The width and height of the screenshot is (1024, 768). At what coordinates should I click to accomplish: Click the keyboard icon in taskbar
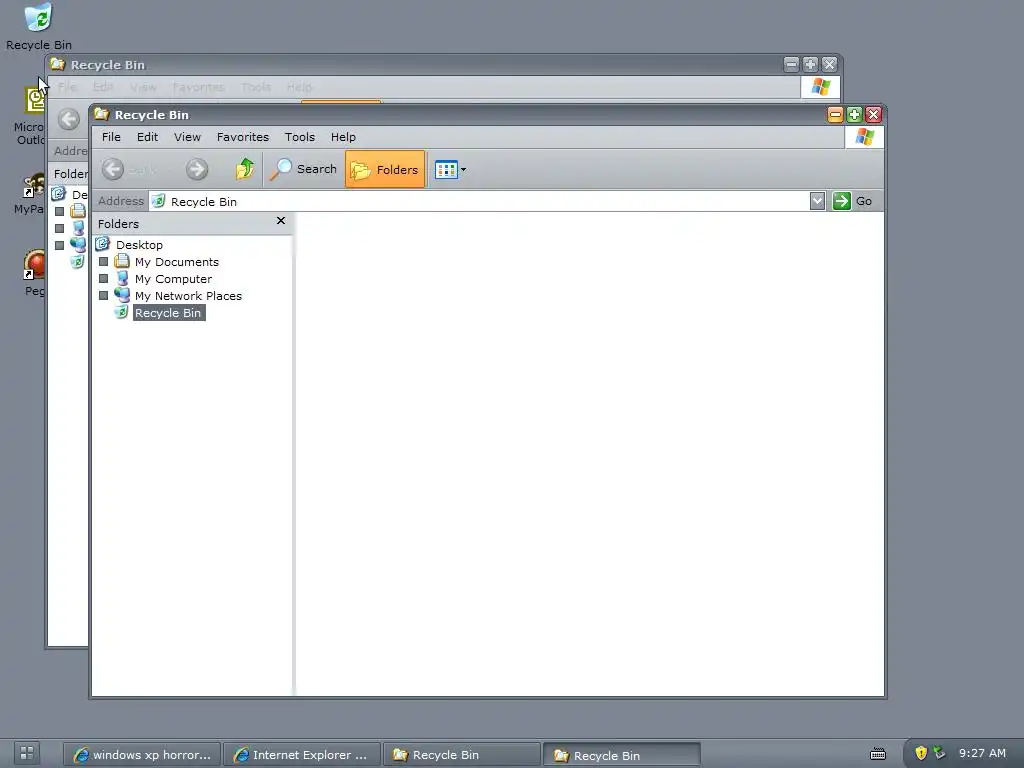(x=878, y=754)
